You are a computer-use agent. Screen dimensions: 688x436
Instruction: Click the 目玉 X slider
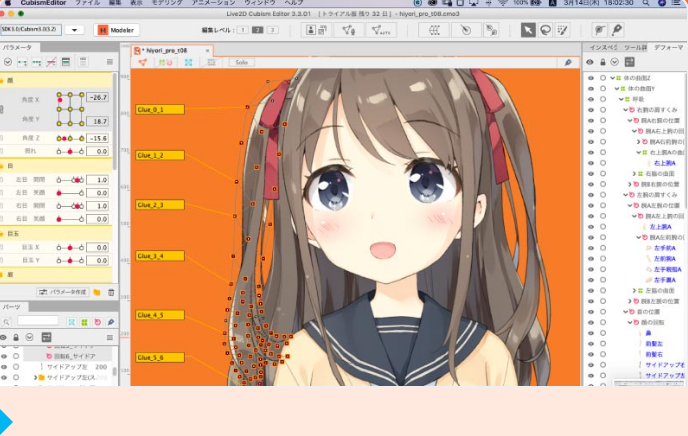[x=70, y=247]
